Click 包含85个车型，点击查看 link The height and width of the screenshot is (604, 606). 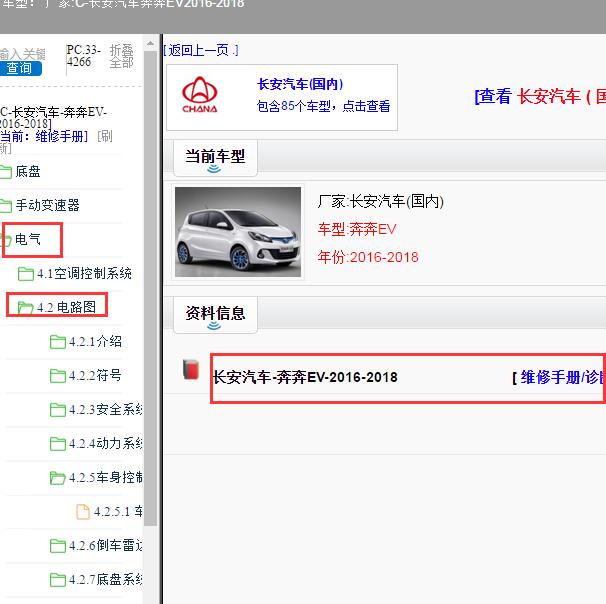[323, 106]
